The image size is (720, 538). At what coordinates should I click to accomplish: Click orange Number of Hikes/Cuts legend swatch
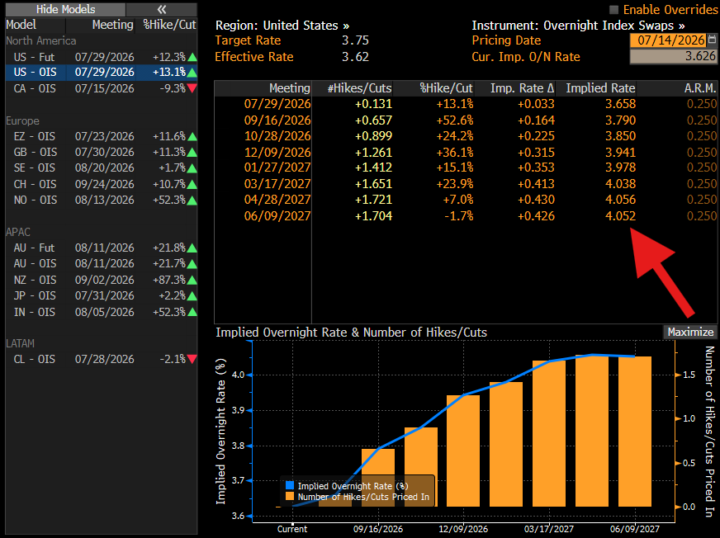click(289, 496)
